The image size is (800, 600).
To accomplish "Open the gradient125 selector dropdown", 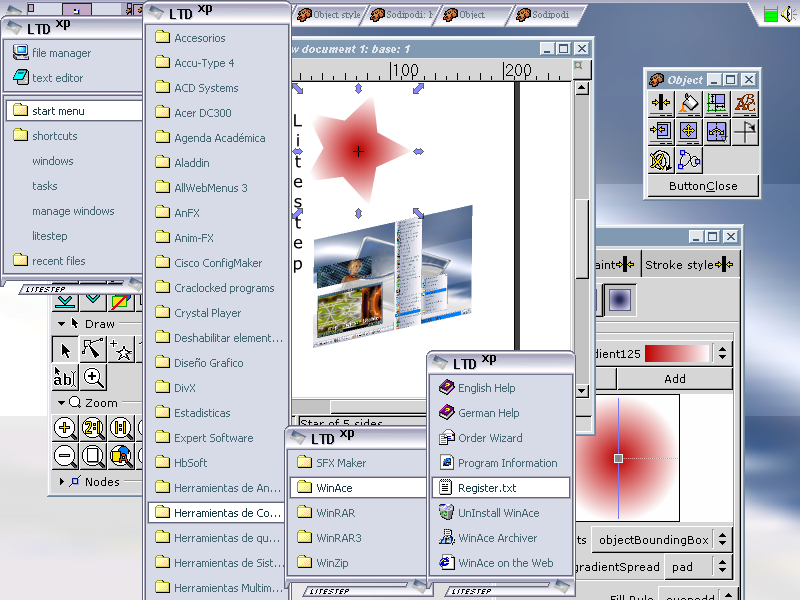I will click(x=722, y=353).
